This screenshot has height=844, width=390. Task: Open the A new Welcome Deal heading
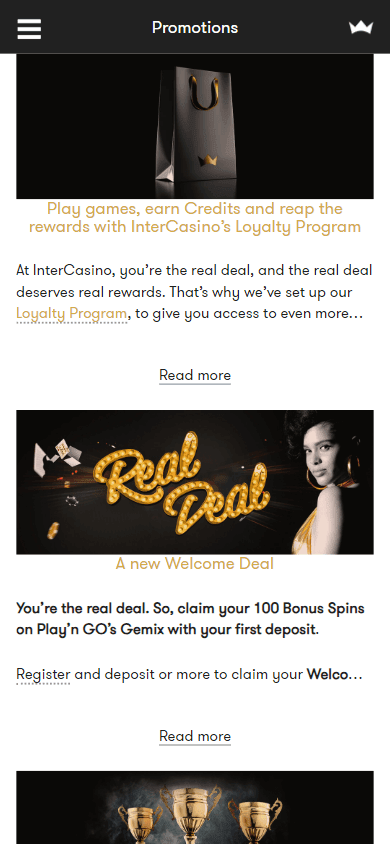click(195, 564)
